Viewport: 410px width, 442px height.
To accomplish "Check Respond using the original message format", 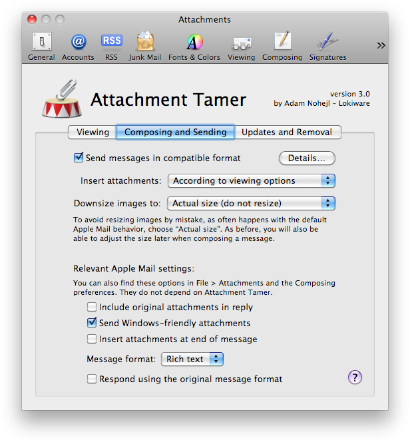I will 92,379.
